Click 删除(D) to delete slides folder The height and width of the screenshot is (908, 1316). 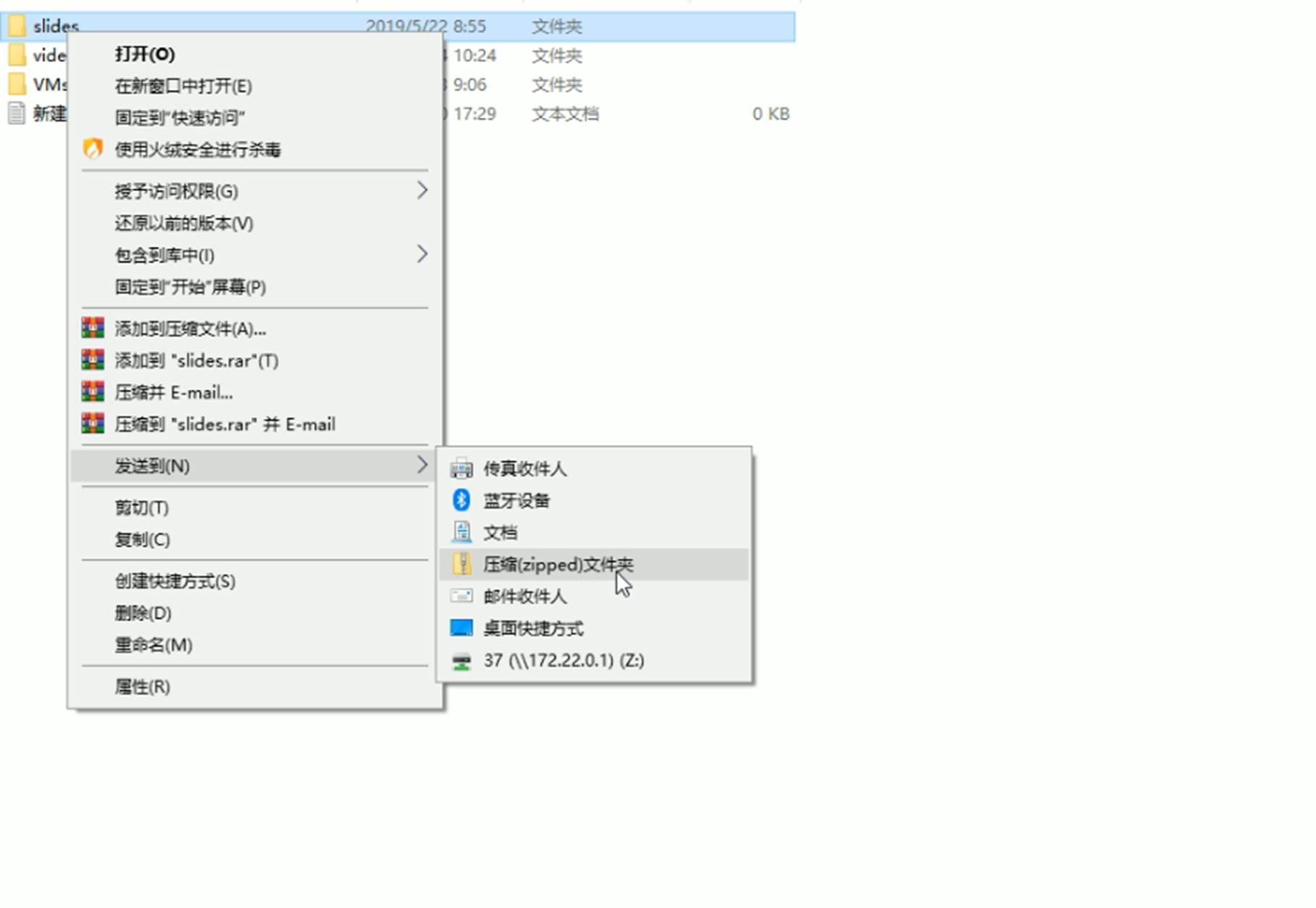tap(143, 614)
